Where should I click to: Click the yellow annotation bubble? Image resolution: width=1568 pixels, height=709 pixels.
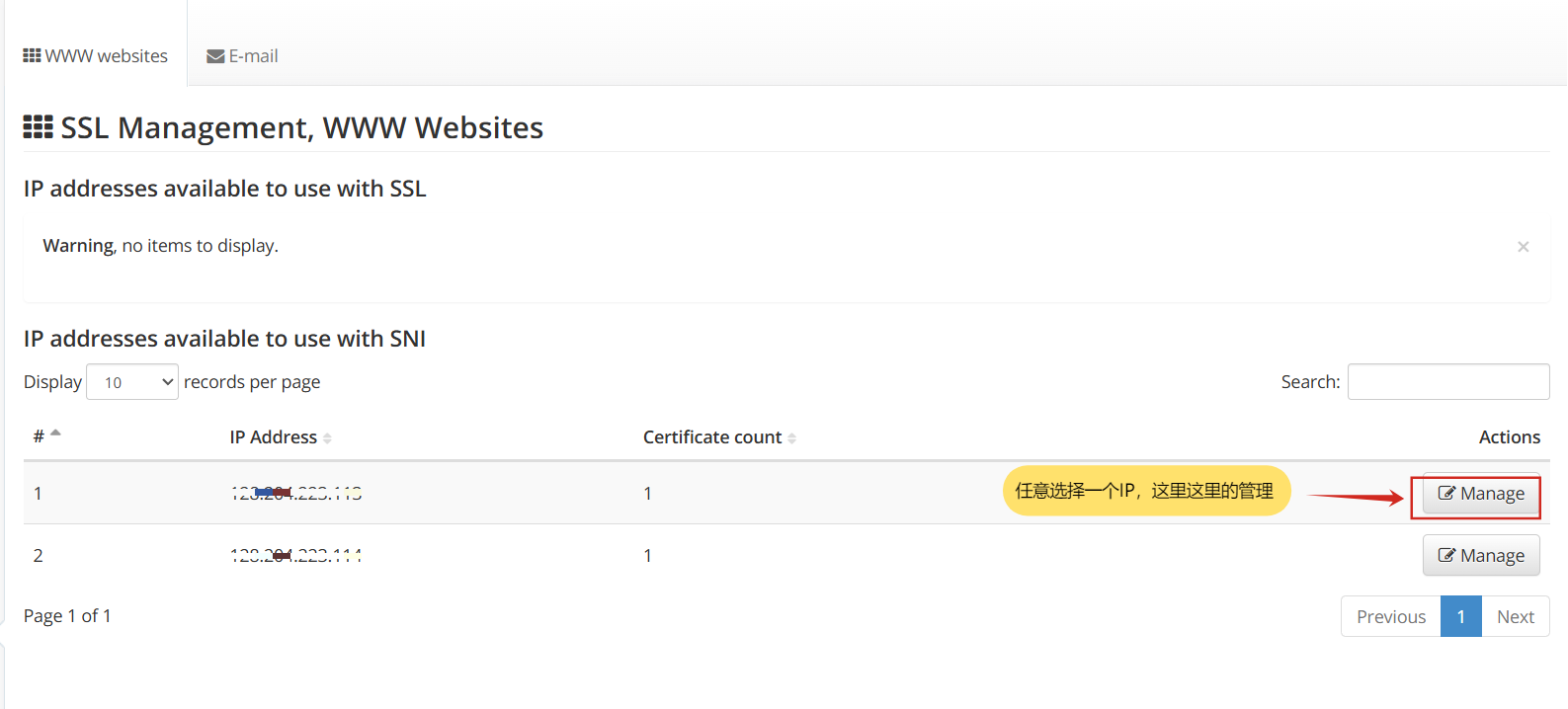1146,491
